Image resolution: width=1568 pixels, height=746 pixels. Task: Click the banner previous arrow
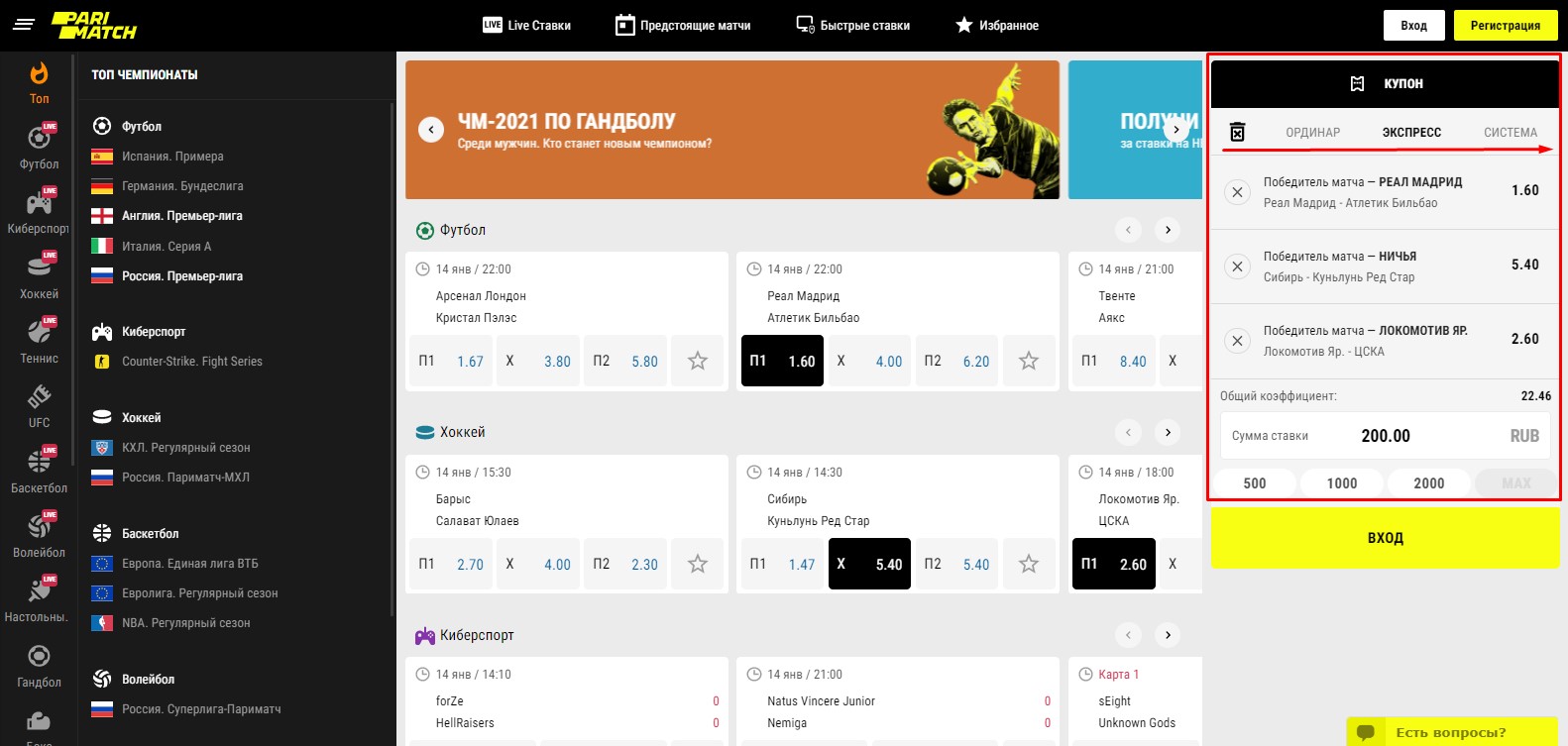[x=431, y=130]
